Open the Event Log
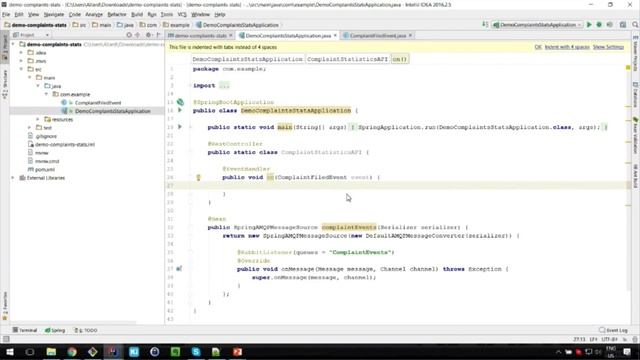The height and width of the screenshot is (360, 640). (x=613, y=330)
